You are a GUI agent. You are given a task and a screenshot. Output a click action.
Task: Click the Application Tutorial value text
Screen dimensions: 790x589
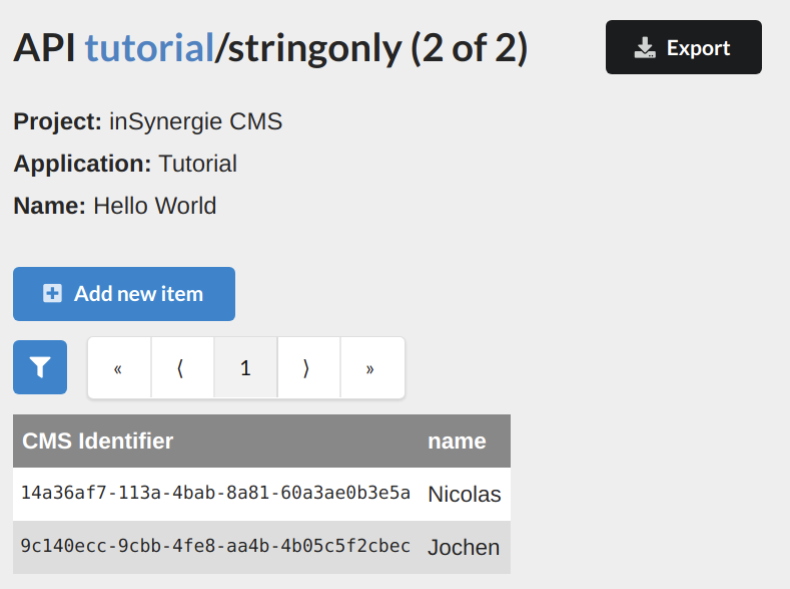pos(198,164)
